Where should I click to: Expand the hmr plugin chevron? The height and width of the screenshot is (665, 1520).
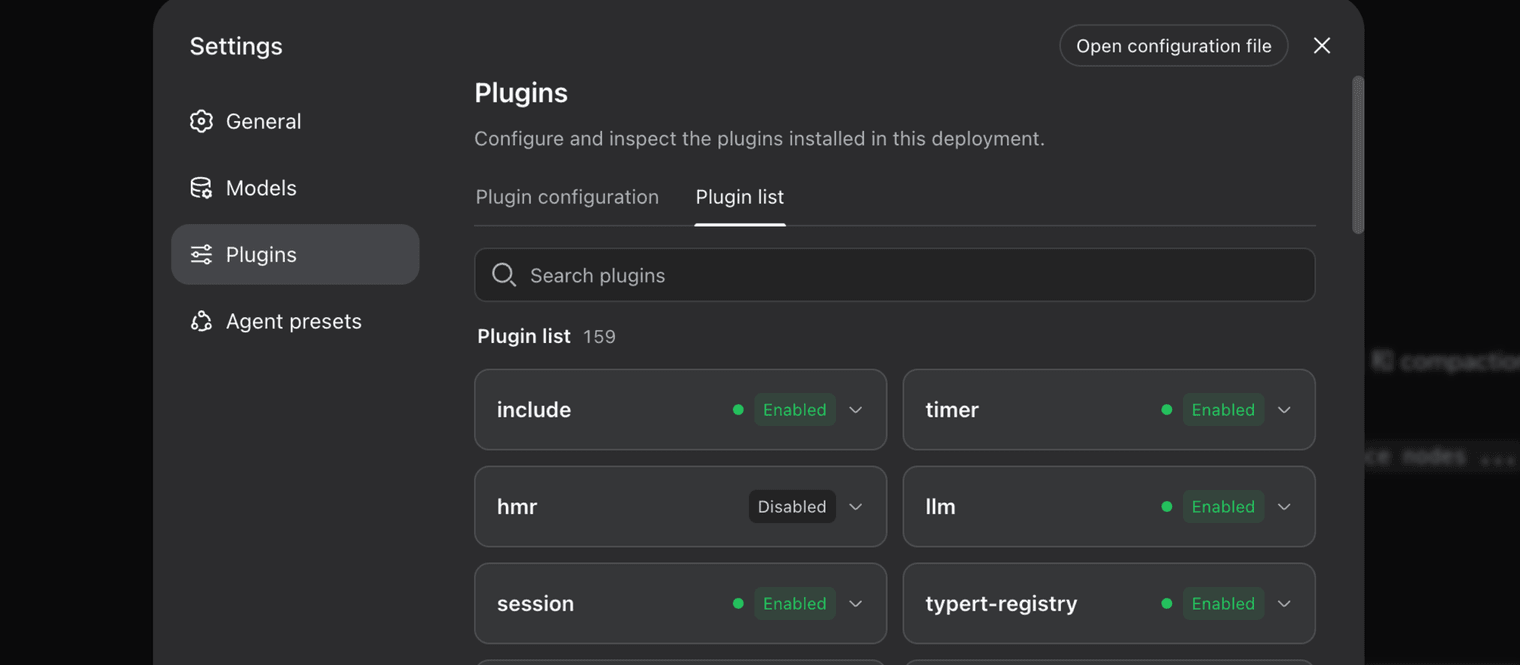coord(856,507)
